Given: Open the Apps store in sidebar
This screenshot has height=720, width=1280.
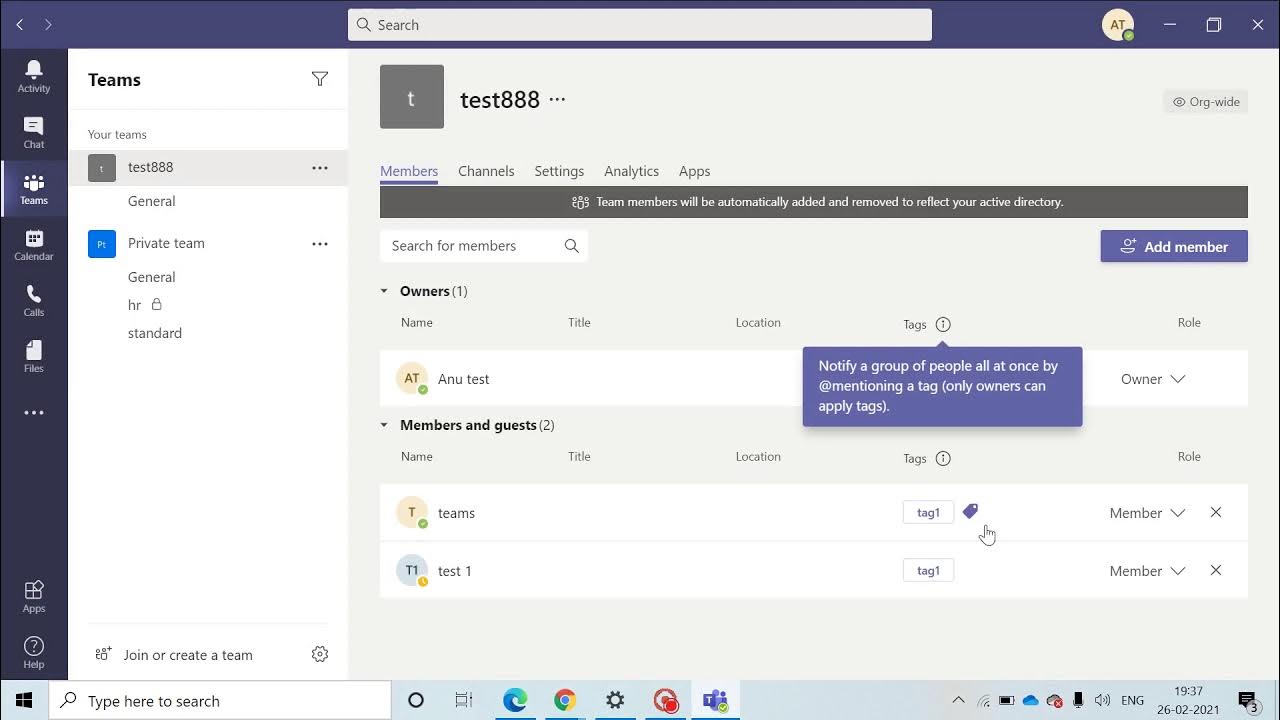Looking at the screenshot, I should pyautogui.click(x=34, y=596).
